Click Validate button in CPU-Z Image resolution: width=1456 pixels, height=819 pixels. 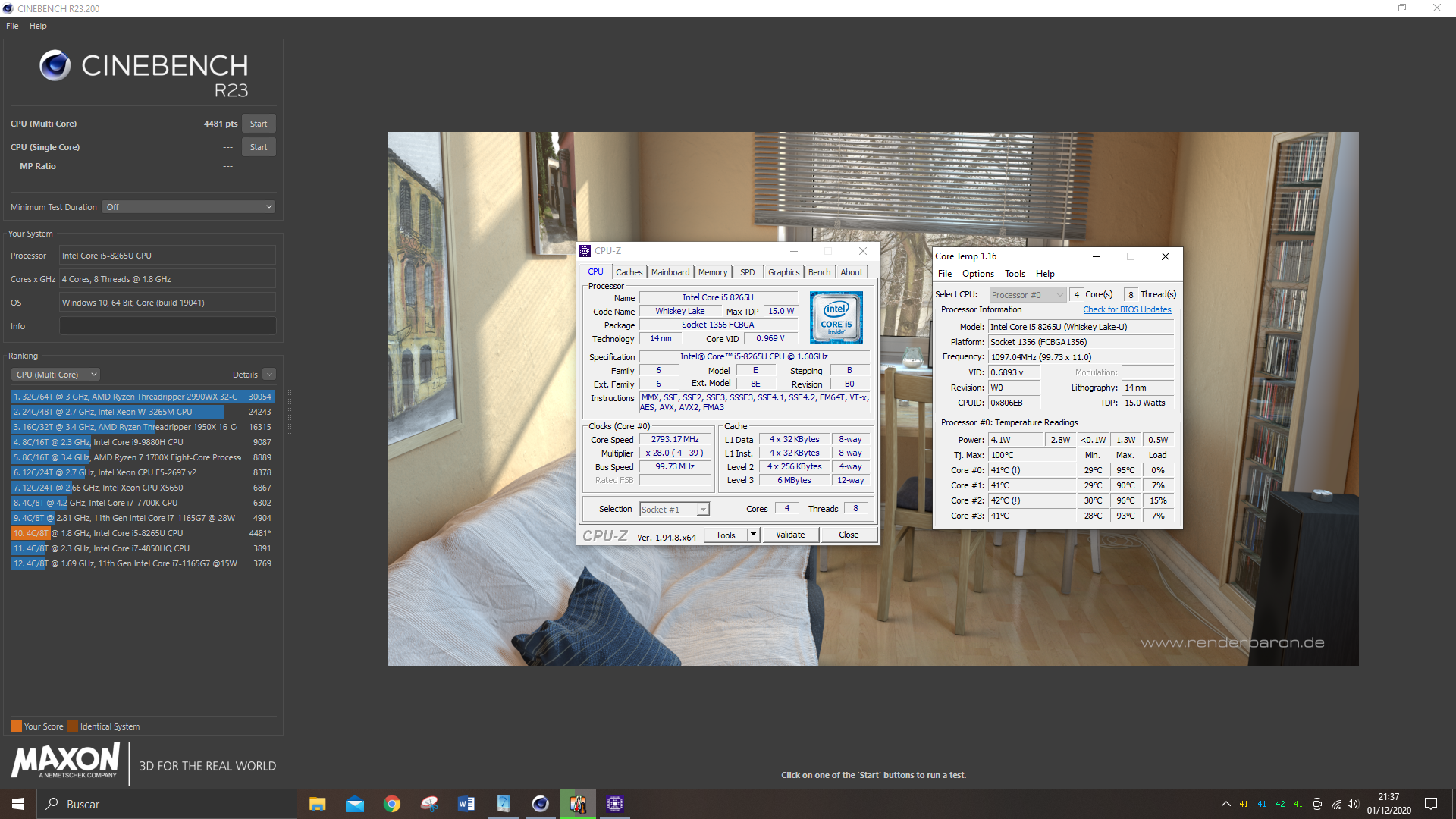pyautogui.click(x=792, y=533)
